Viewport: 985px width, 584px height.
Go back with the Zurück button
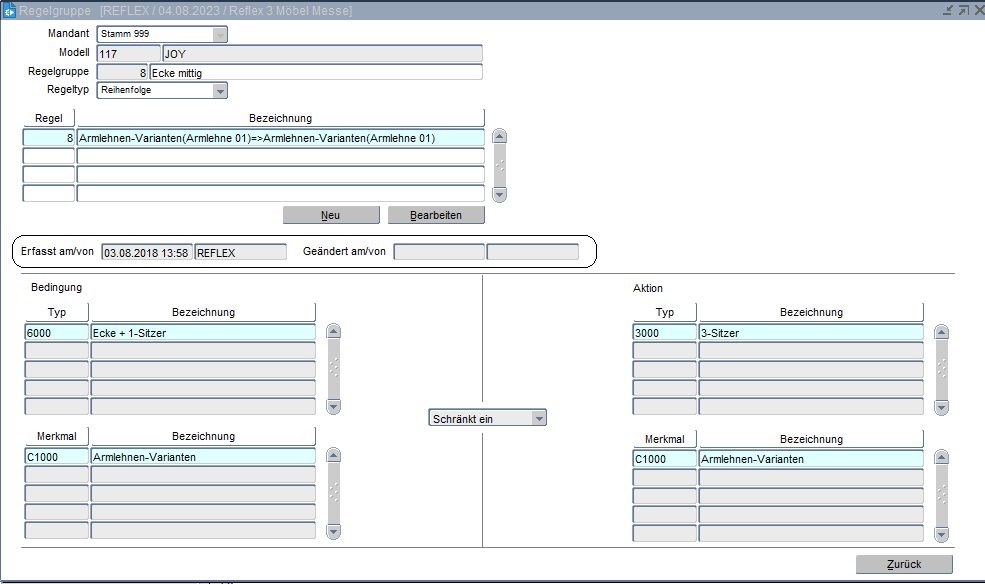click(x=904, y=564)
